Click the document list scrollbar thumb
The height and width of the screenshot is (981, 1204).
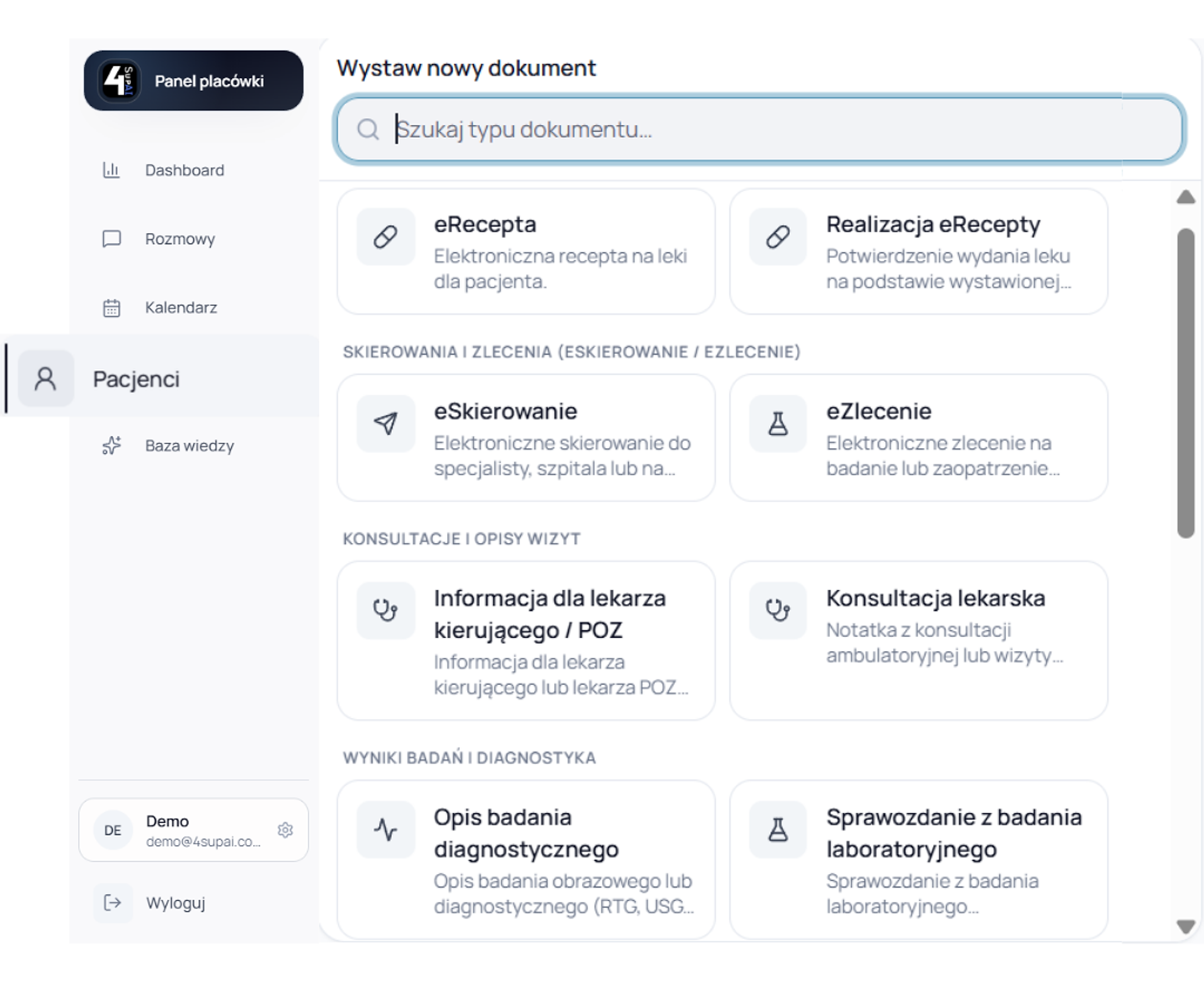[x=1186, y=383]
